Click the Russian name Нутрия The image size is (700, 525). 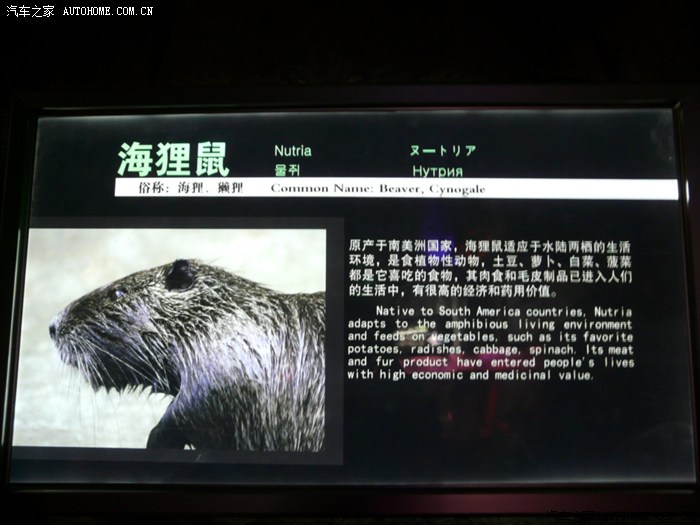(x=436, y=170)
